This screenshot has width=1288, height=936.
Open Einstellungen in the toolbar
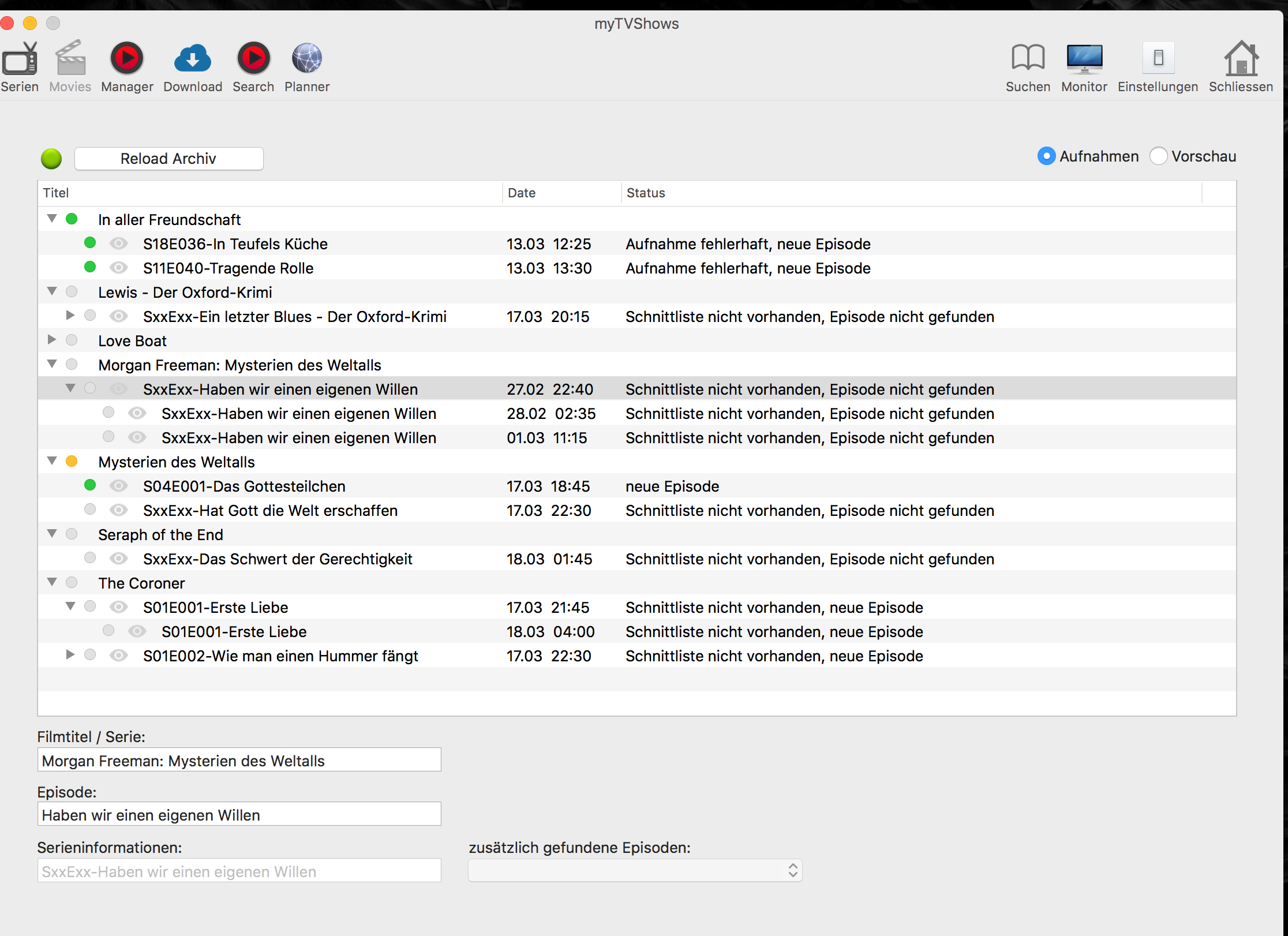tap(1158, 59)
